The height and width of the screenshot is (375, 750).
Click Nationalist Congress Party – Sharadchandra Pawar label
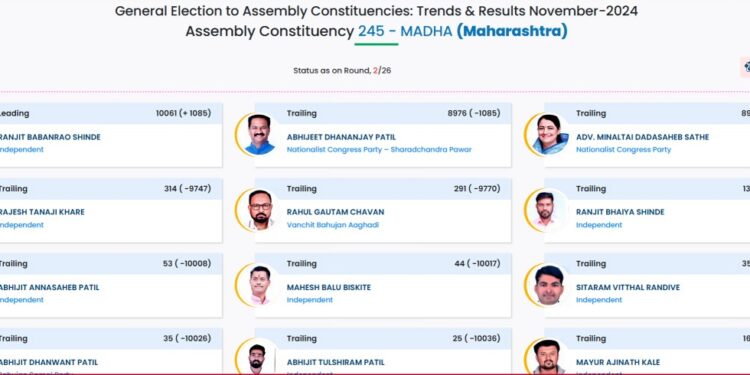379,150
